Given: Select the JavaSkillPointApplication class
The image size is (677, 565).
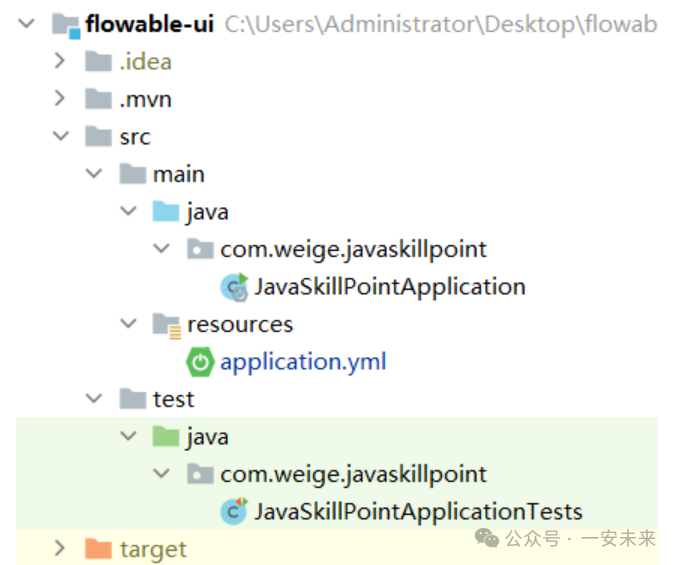Looking at the screenshot, I should 389,287.
